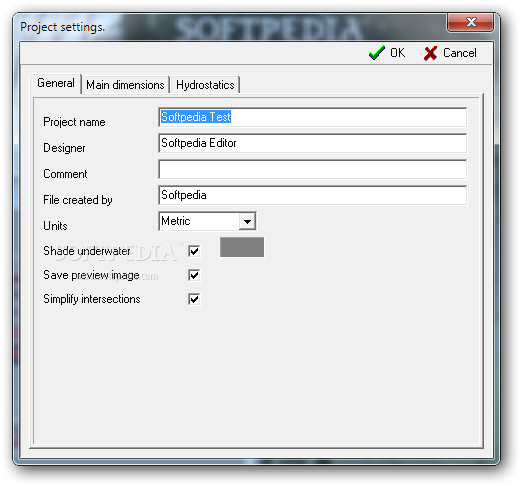The width and height of the screenshot is (521, 486).
Task: Click the Project name field
Action: [x=312, y=117]
